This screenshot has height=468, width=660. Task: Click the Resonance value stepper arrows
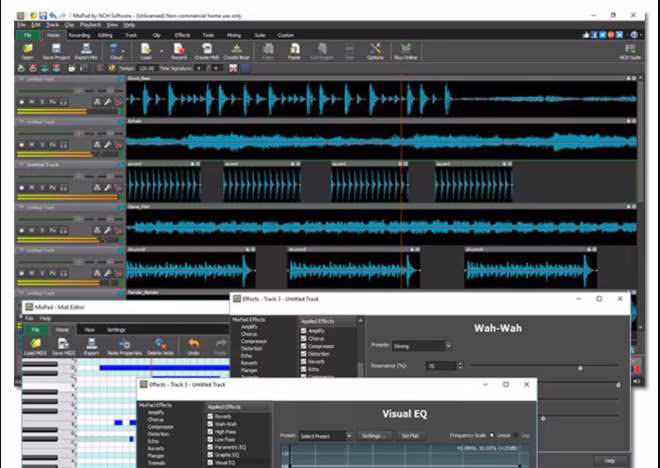point(460,366)
